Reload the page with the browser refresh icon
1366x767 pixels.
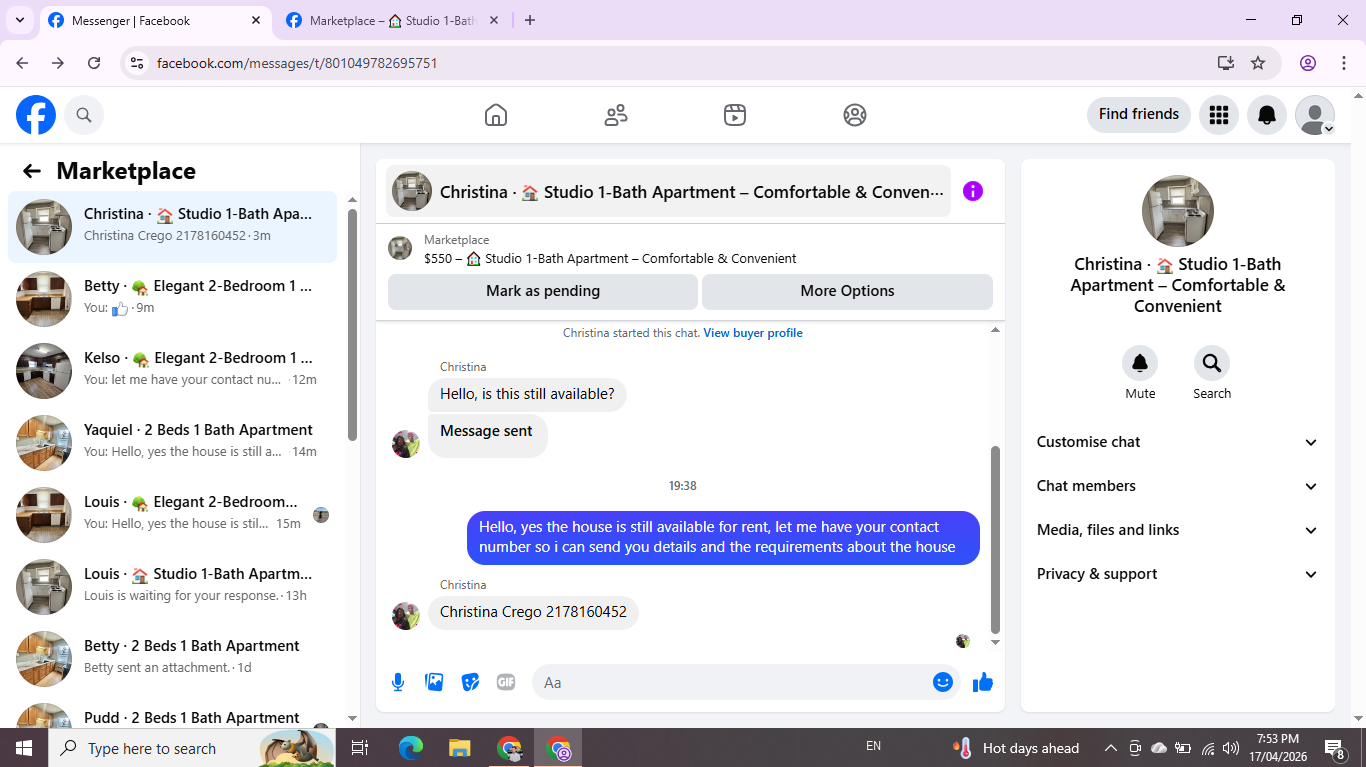[x=94, y=63]
